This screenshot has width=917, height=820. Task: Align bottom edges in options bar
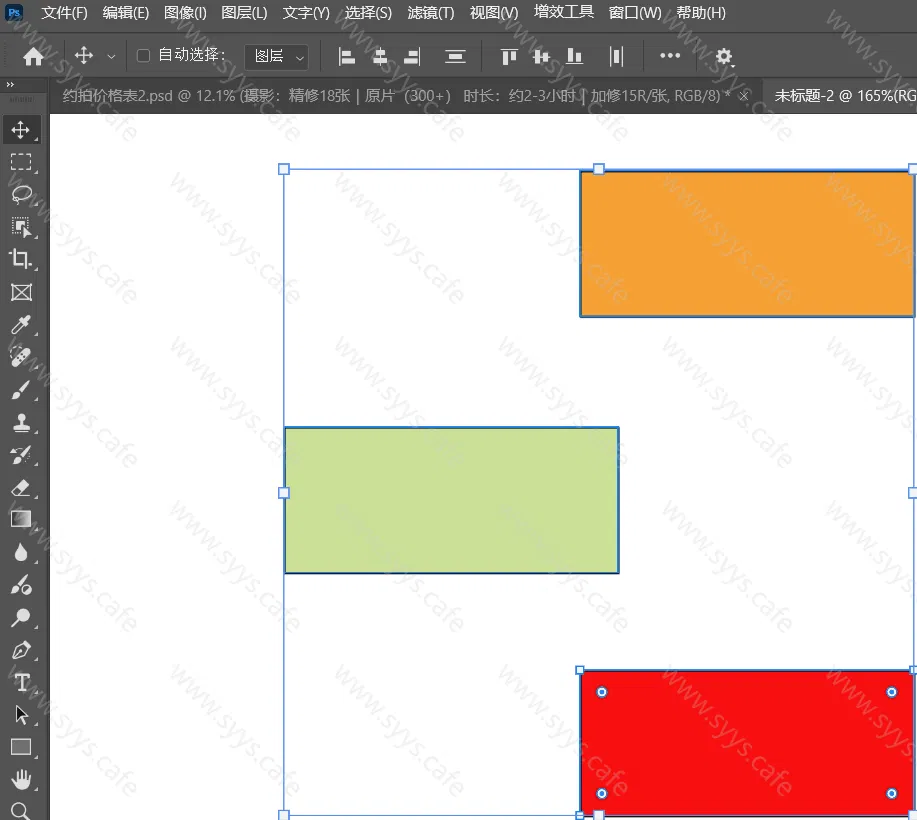tap(574, 57)
